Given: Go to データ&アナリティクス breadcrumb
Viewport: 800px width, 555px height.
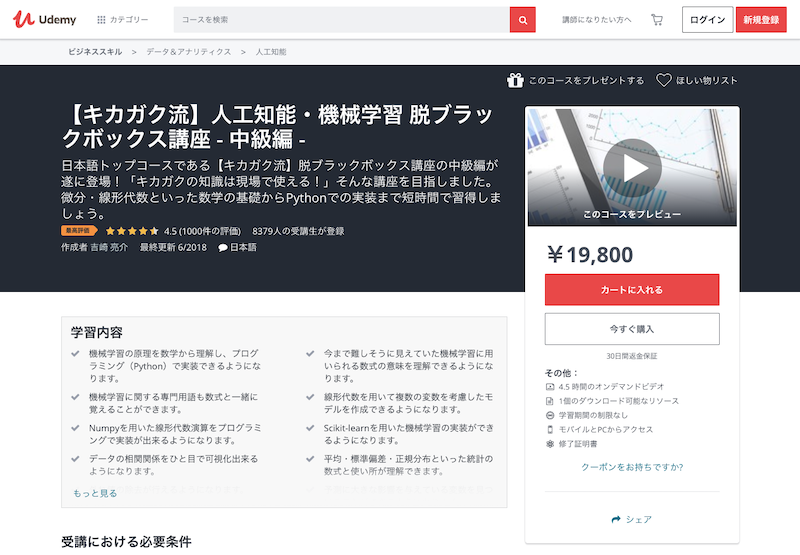Looking at the screenshot, I should (188, 52).
